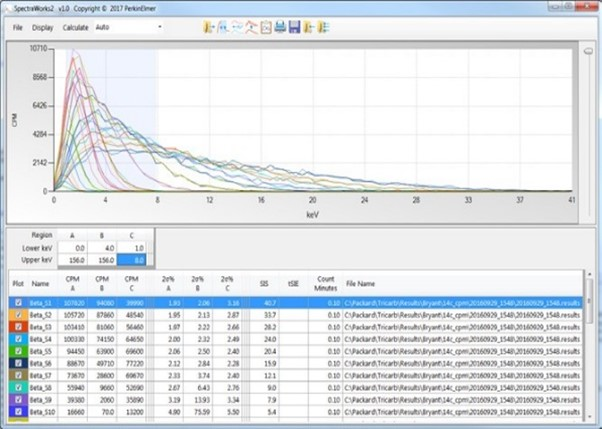Click the floppy disk save icon

point(295,27)
